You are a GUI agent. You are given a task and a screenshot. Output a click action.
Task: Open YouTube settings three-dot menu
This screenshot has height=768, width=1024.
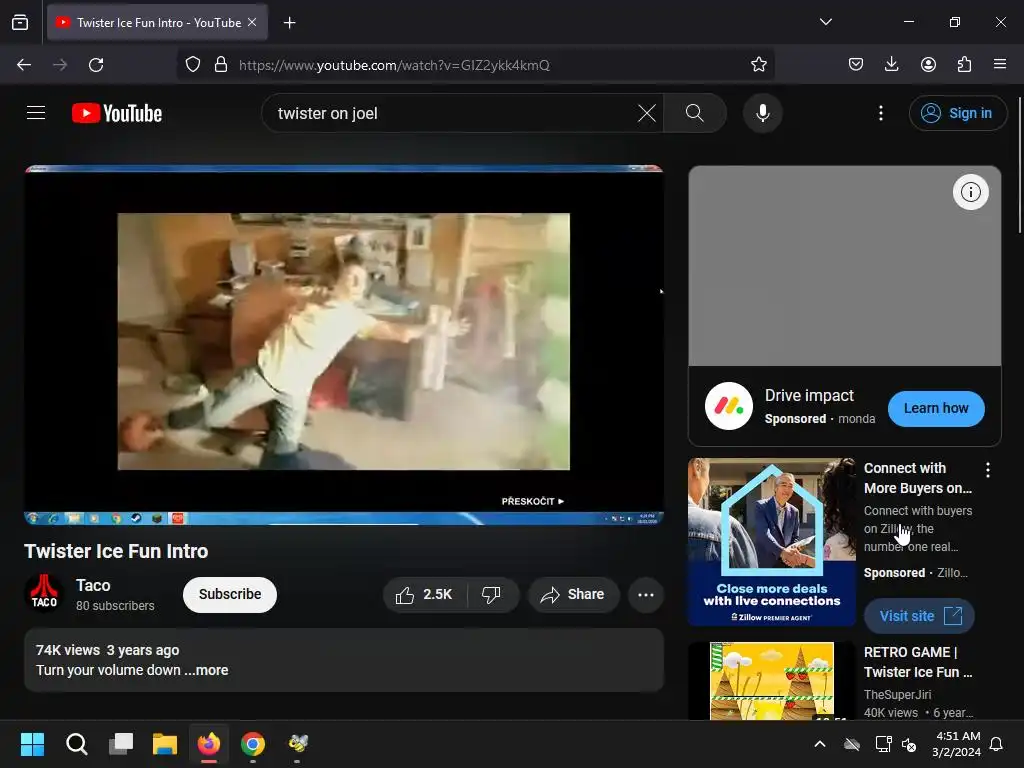coord(881,113)
